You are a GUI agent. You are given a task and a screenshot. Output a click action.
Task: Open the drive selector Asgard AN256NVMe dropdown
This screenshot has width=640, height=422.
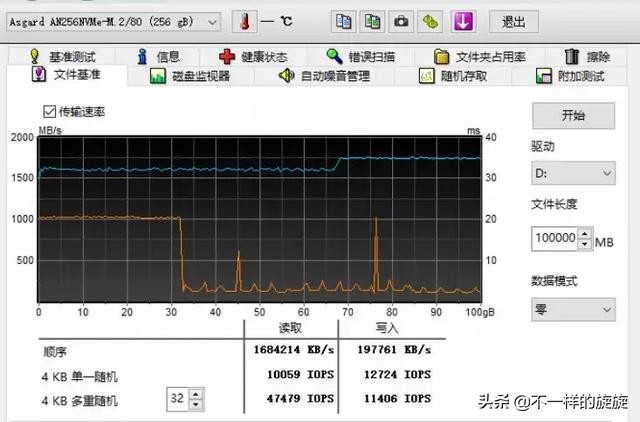113,22
